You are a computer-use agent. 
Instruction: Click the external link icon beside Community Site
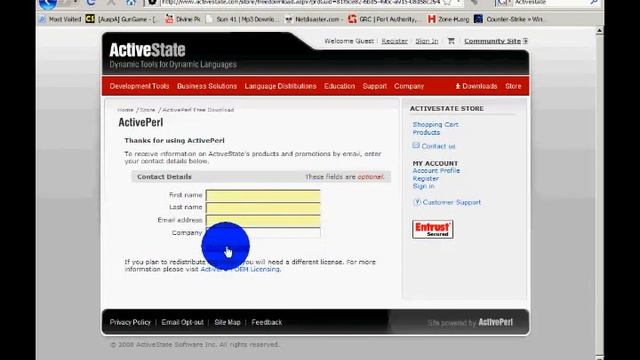(x=525, y=41)
